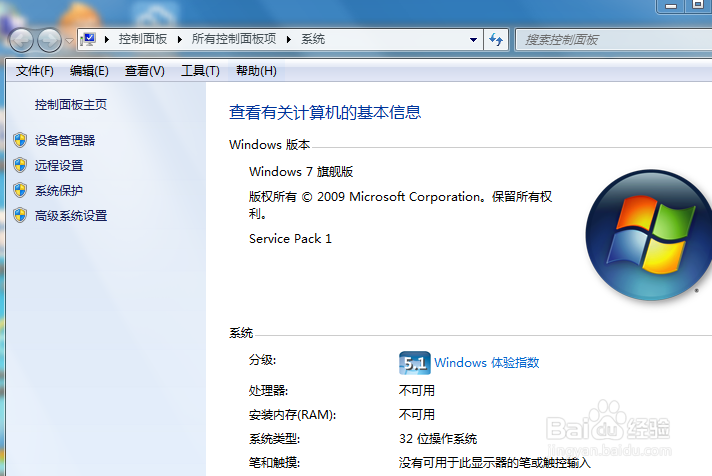Click the Windows 7 logo orb
Viewport: 712px width, 476px height.
pyautogui.click(x=650, y=235)
